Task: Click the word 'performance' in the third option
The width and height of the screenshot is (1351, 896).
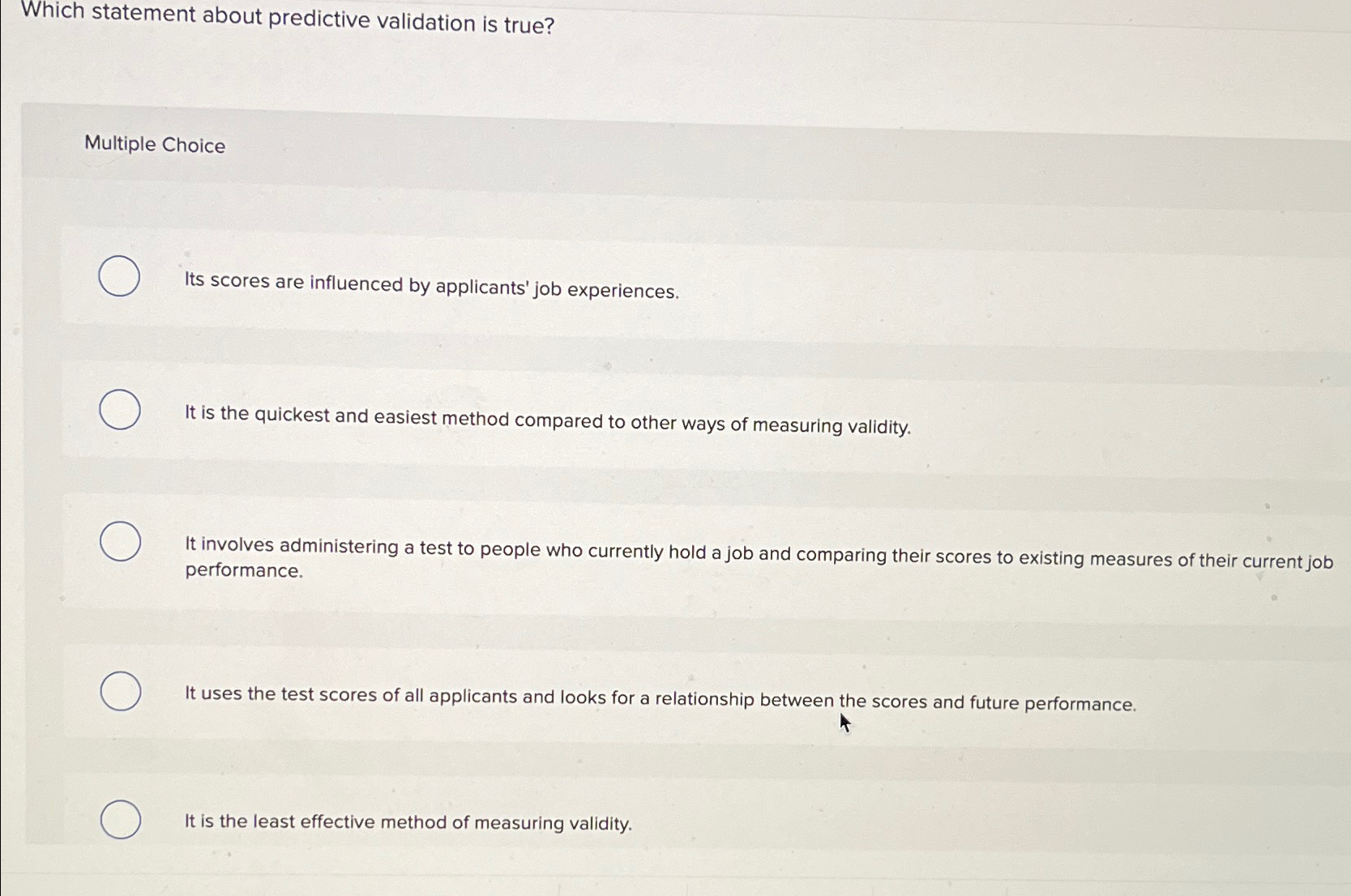Action: [x=242, y=571]
